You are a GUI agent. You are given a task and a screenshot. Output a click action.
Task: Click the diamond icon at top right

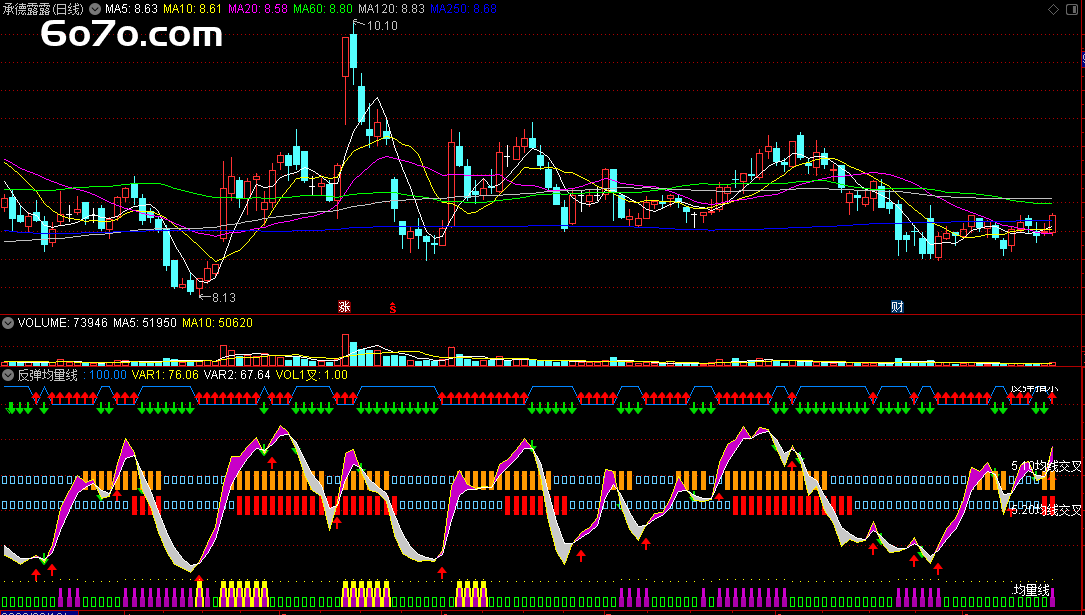1053,9
